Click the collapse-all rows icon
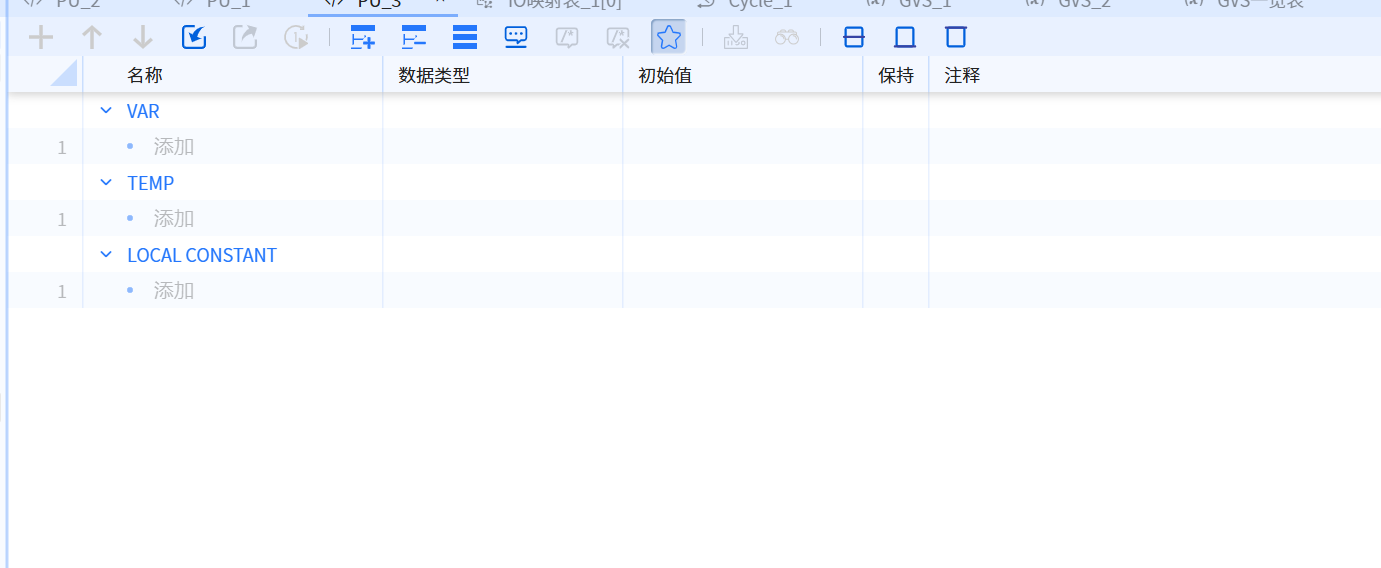 pyautogui.click(x=413, y=38)
